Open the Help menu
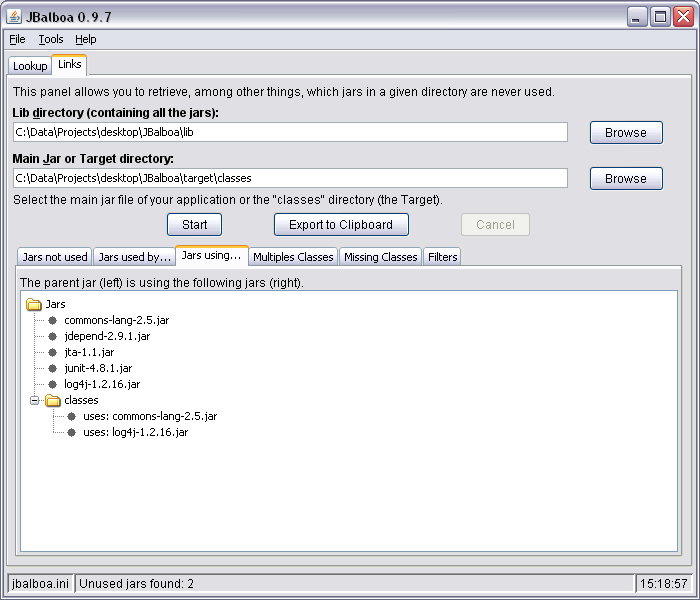700x600 pixels. coord(85,39)
